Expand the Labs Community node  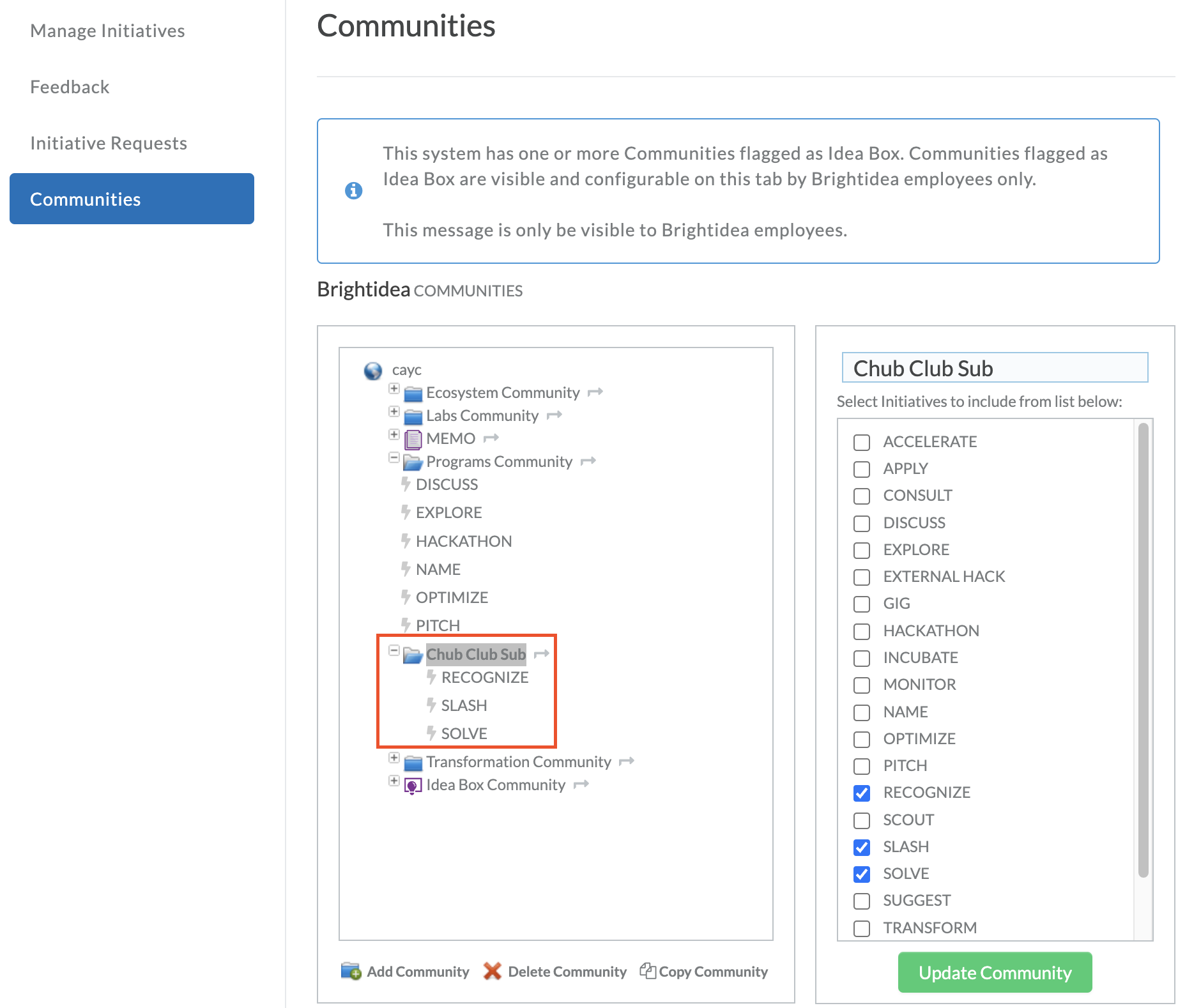coord(394,411)
